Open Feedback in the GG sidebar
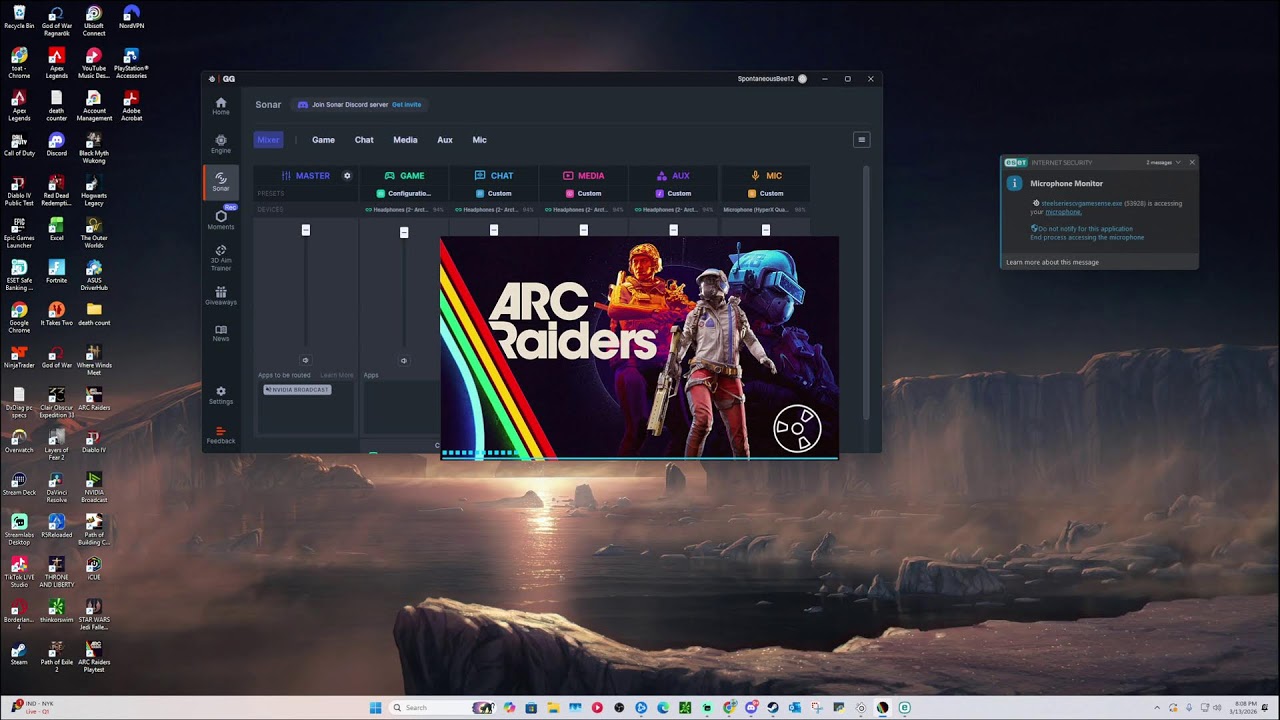The height and width of the screenshot is (720, 1280). (221, 435)
